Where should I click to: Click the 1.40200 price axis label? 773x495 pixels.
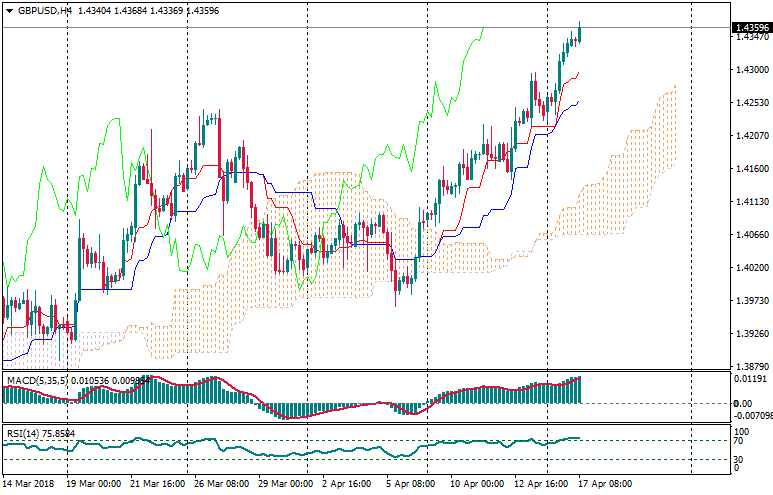pos(750,268)
